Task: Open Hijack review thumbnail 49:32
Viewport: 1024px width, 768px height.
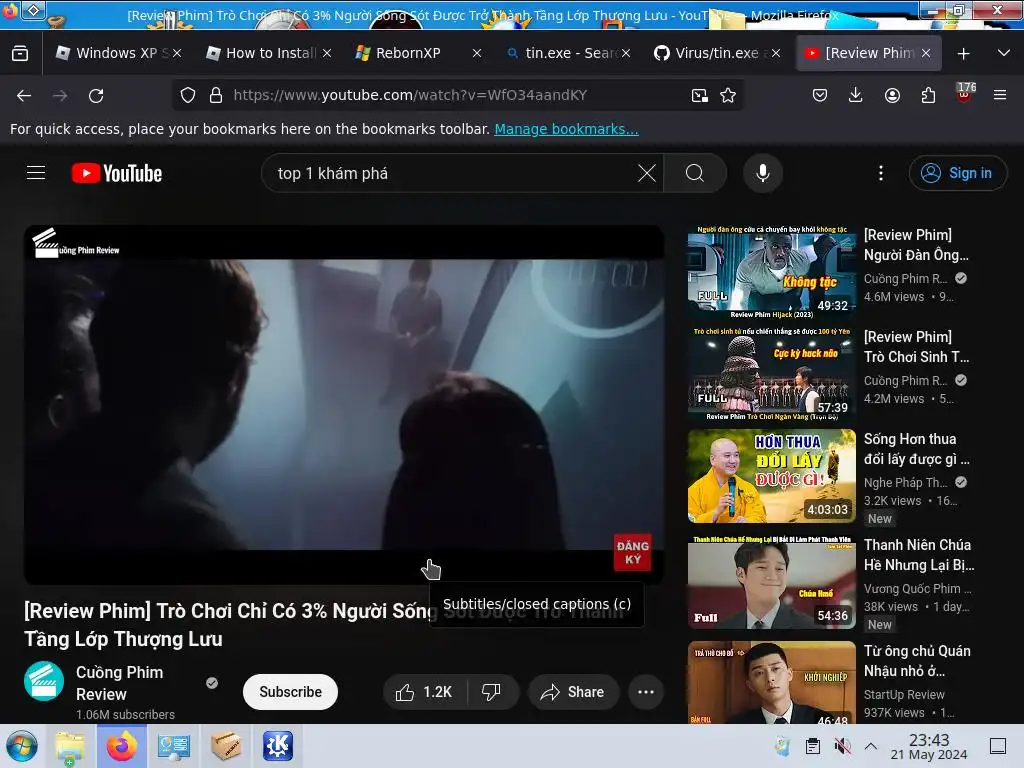Action: click(771, 272)
